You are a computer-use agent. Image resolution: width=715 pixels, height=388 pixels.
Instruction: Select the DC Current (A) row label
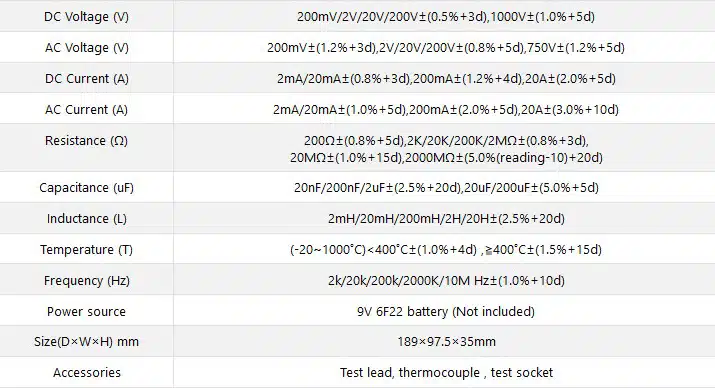[x=87, y=79]
